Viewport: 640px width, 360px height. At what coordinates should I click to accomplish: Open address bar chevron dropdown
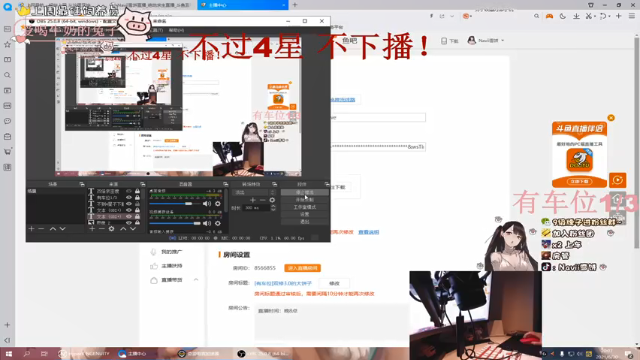click(452, 16)
